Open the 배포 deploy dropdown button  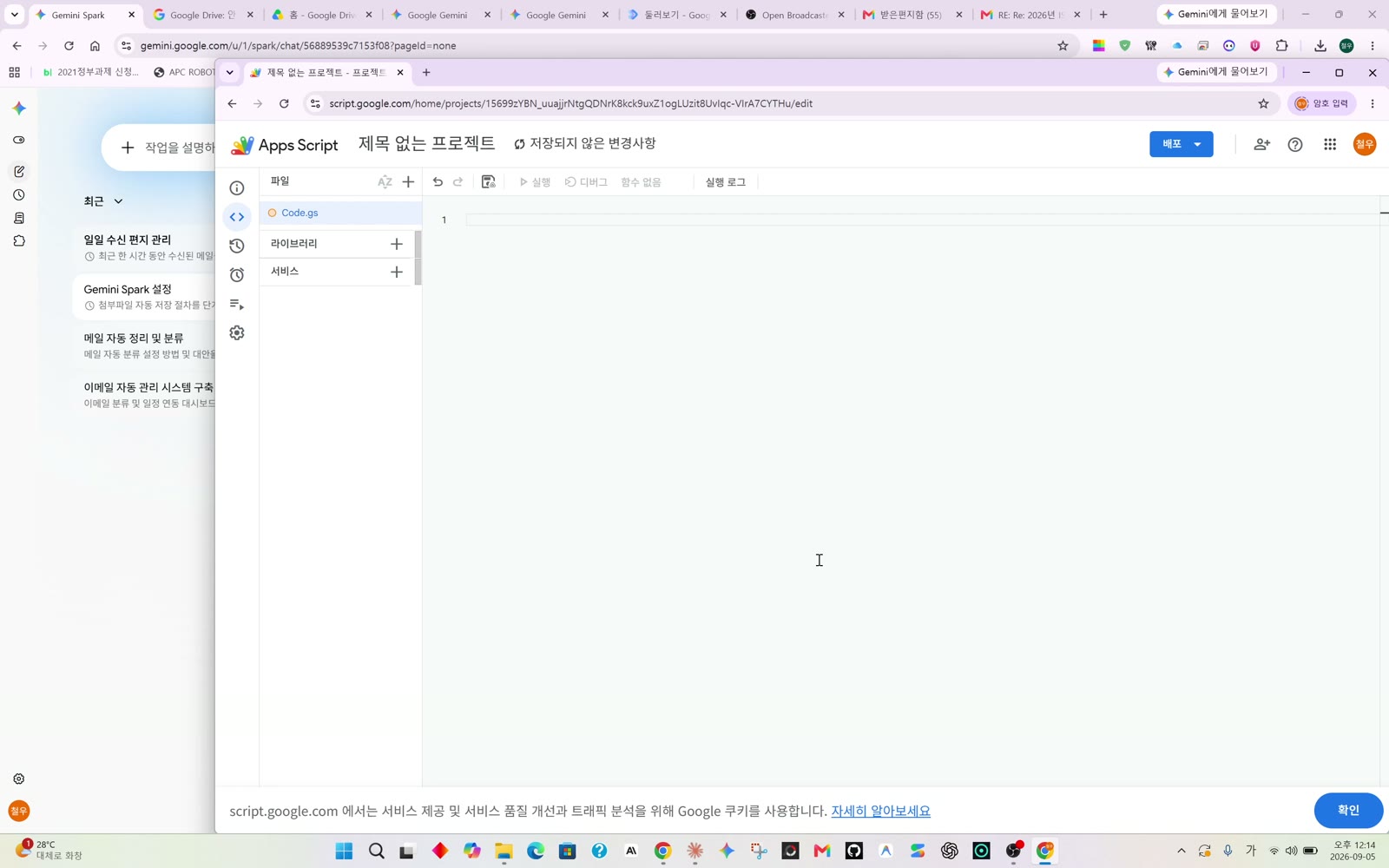(x=1181, y=144)
